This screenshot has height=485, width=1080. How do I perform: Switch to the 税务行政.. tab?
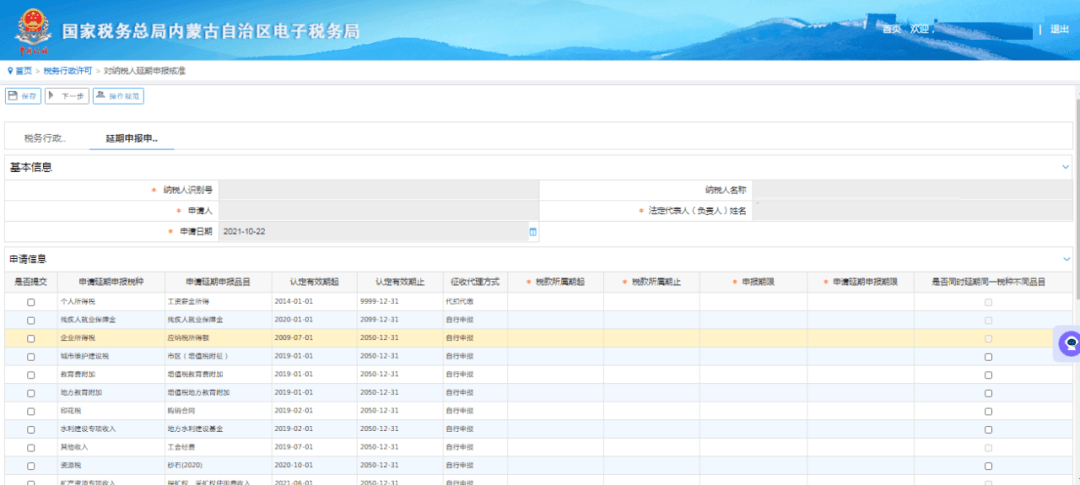click(45, 138)
